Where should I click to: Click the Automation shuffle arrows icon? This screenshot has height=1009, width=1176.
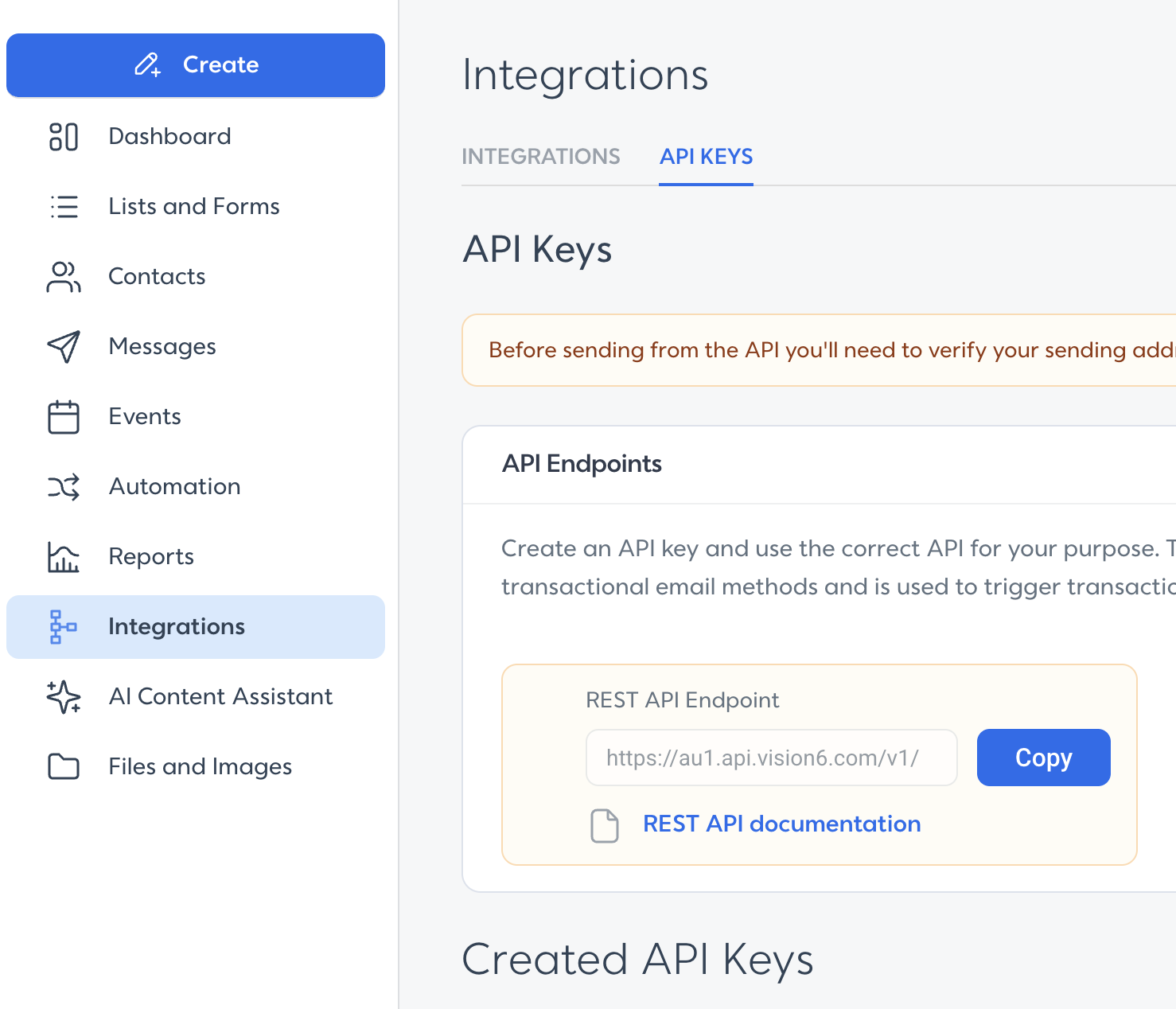coord(64,486)
